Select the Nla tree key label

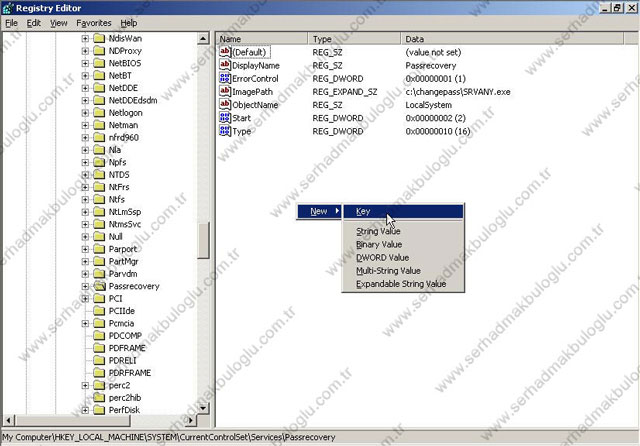[x=115, y=150]
